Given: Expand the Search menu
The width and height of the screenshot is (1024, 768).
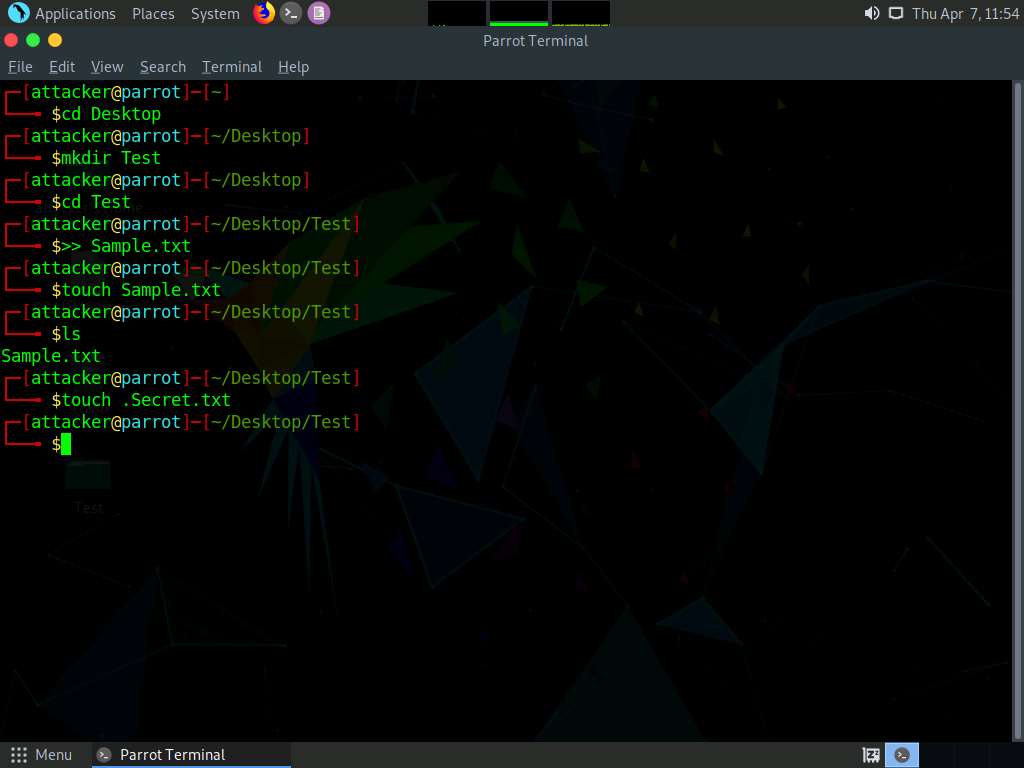Looking at the screenshot, I should click(x=163, y=67).
